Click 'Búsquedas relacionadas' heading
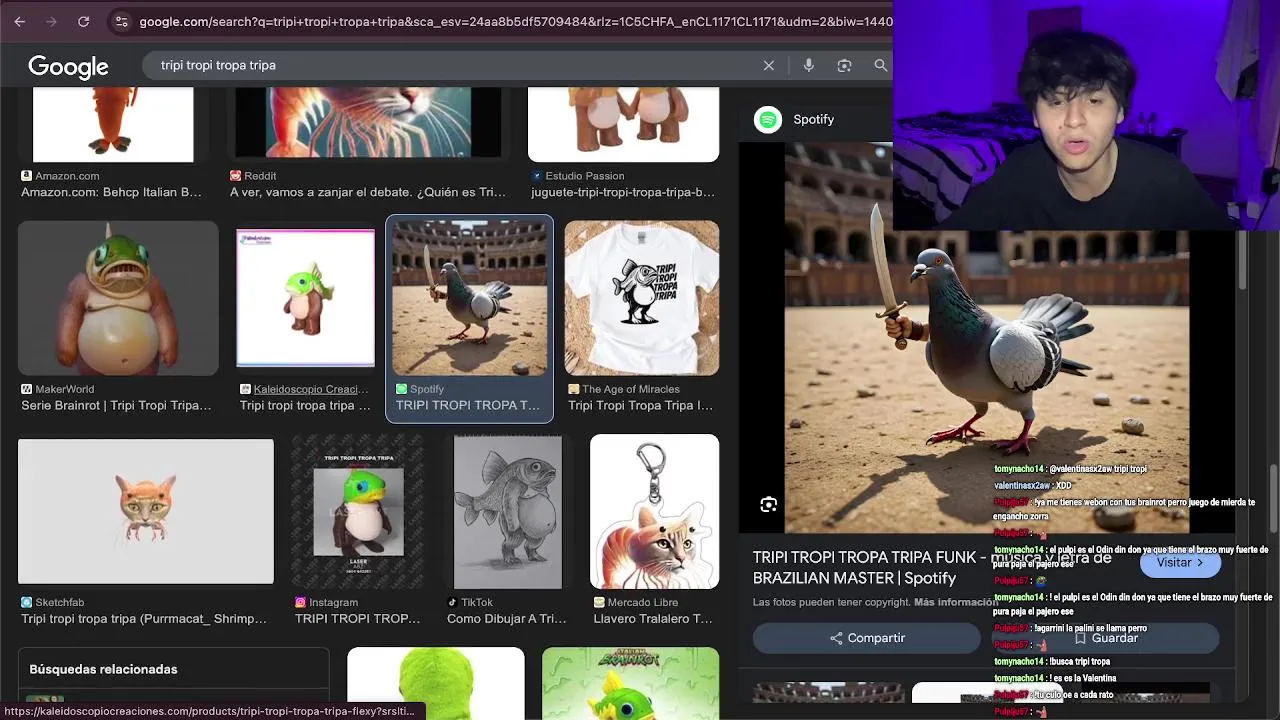1280x720 pixels. [x=103, y=669]
